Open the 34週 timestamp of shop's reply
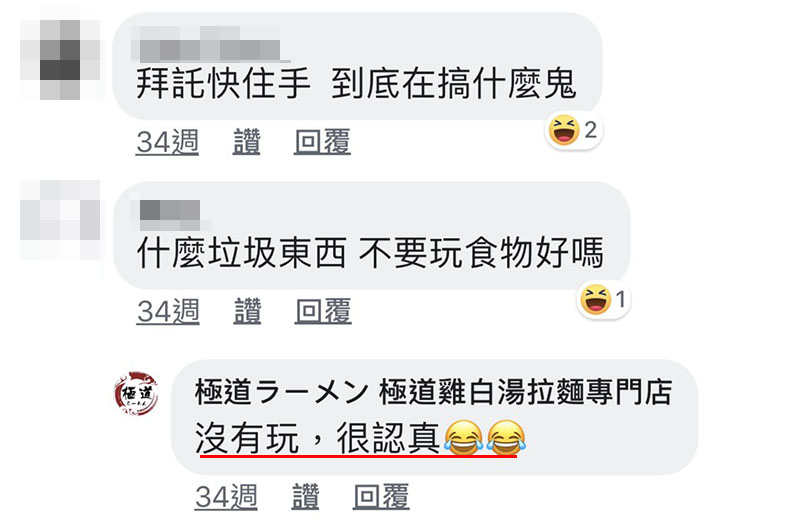 coord(226,497)
